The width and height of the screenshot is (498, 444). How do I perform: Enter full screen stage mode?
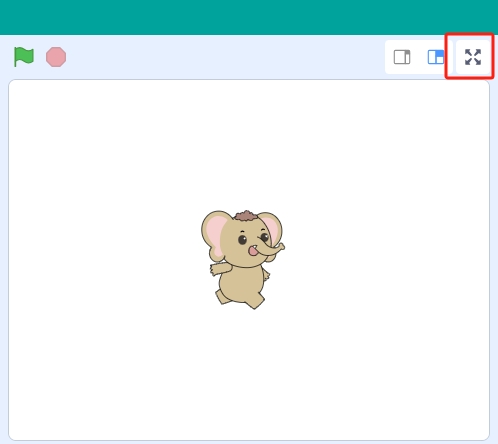click(x=473, y=57)
